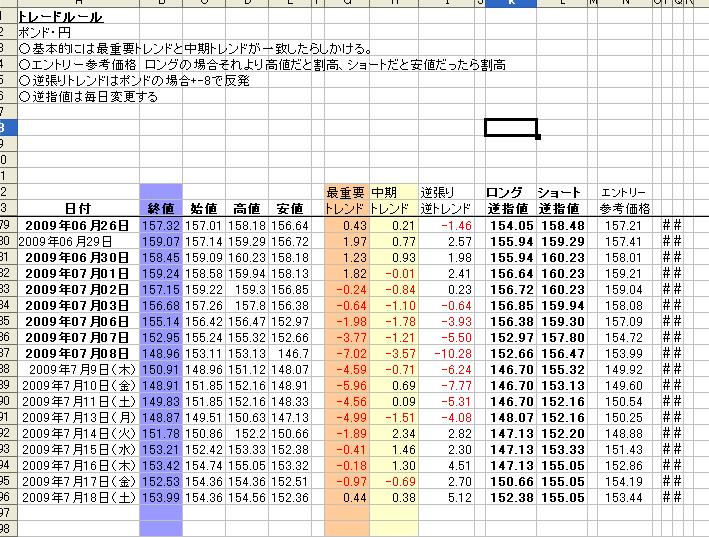
Task: Click the active empty cell with black border
Action: click(x=511, y=128)
